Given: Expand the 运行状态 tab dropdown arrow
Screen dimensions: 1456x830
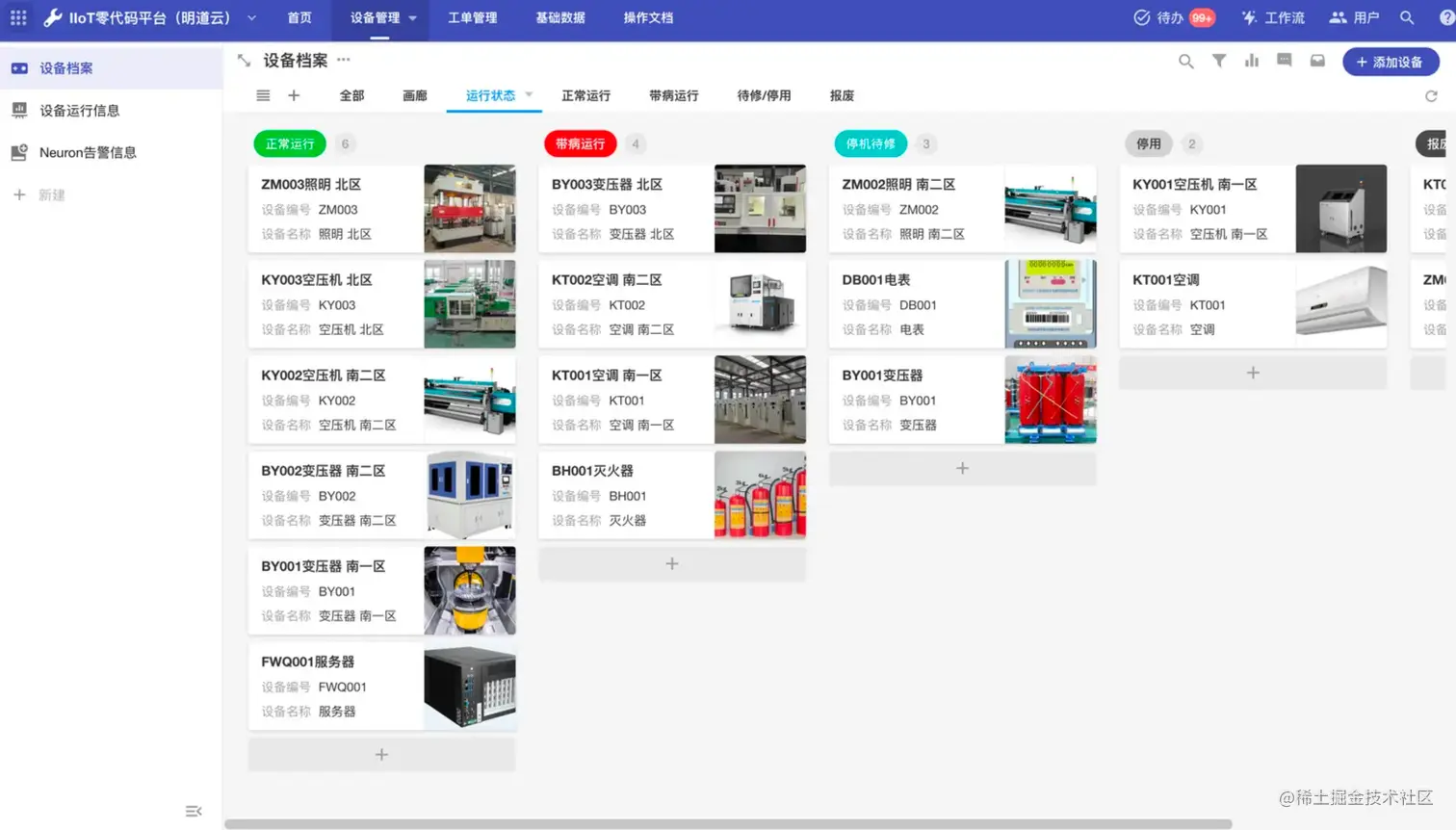Looking at the screenshot, I should 529,94.
